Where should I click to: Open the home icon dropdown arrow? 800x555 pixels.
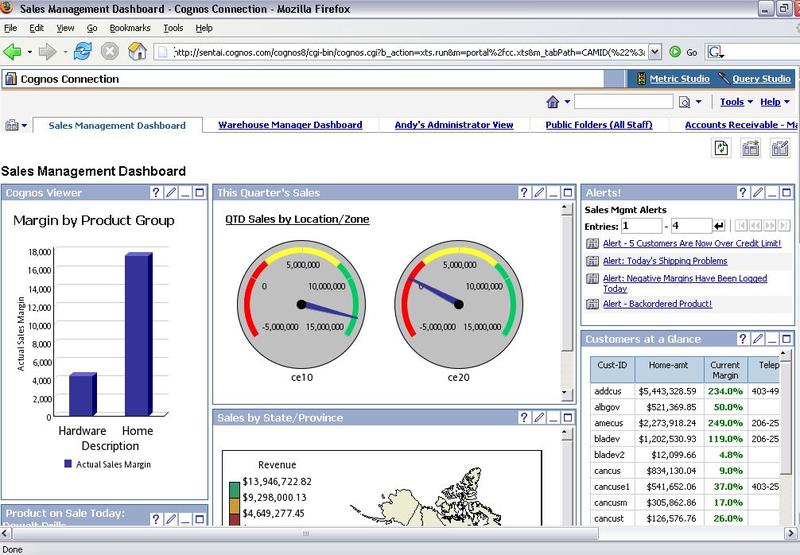[567, 102]
